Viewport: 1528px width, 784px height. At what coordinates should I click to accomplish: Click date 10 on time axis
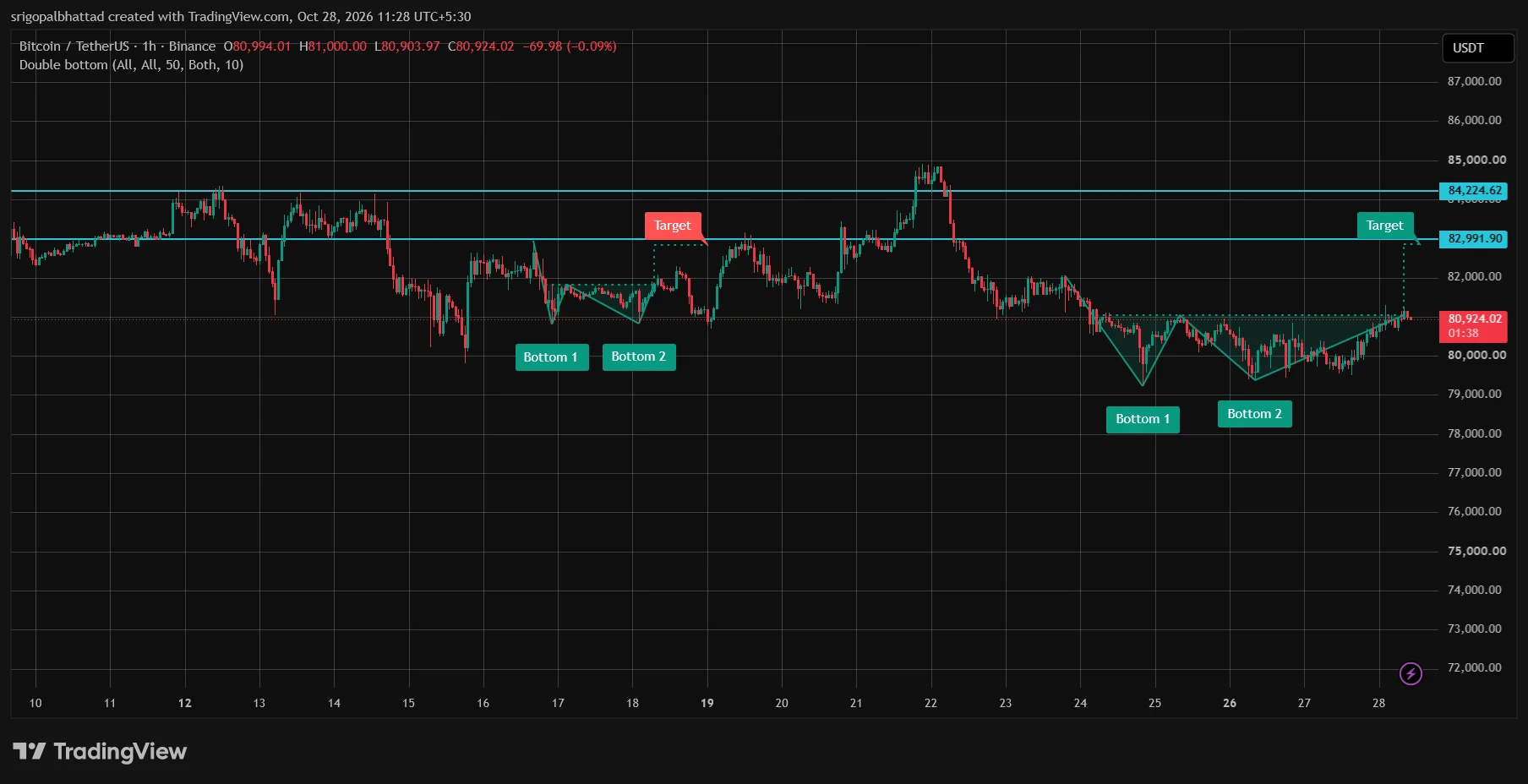(35, 703)
